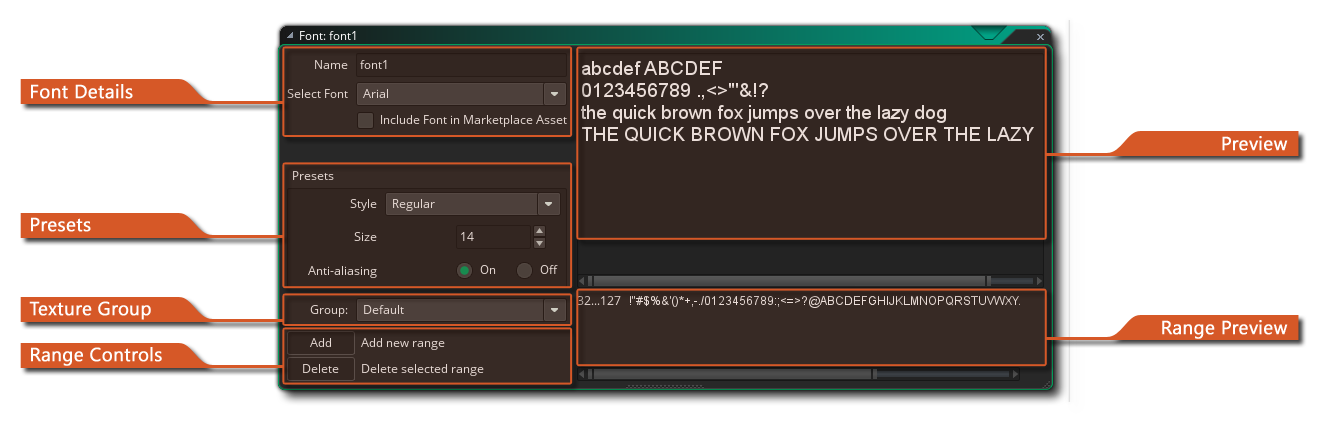Click the font Name input field

coord(460,65)
